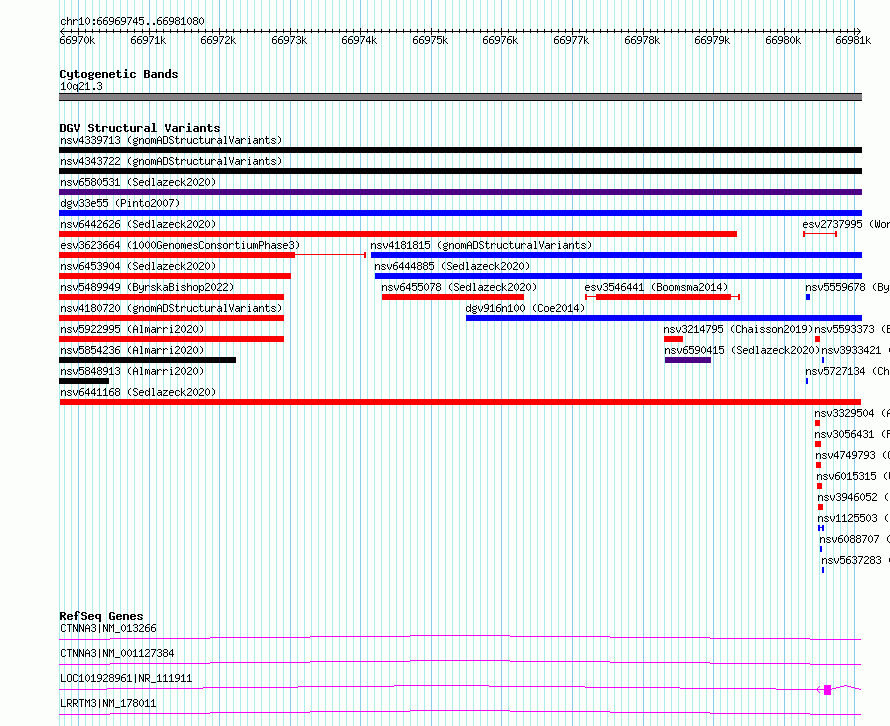890x726 pixels.
Task: Click esv3623664 (1000GenomesConsortiumPhase3) label
Action: tap(180, 245)
